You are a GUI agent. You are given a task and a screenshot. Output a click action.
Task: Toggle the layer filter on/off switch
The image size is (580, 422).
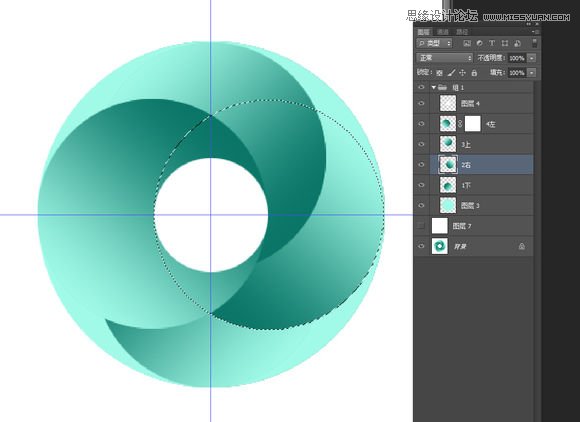pos(535,43)
